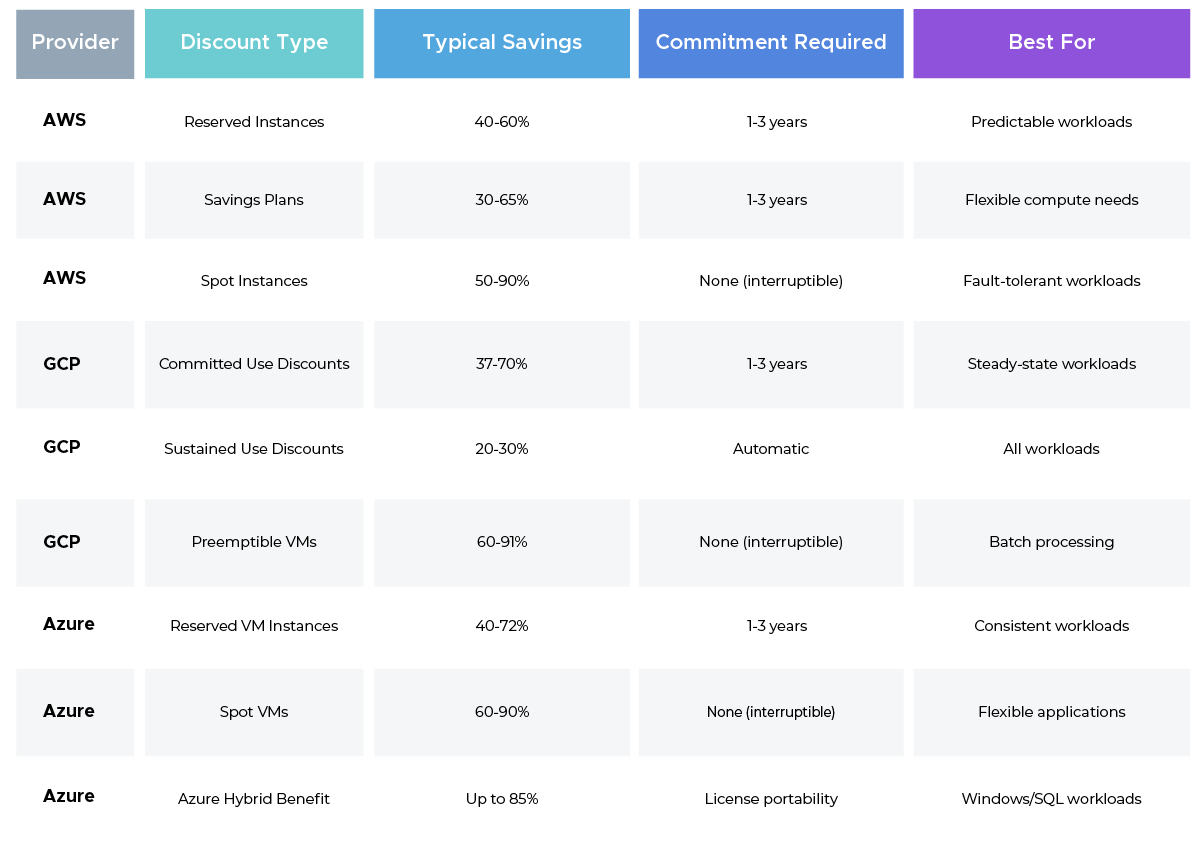
Task: Click the Automatic commitment cell
Action: (770, 448)
